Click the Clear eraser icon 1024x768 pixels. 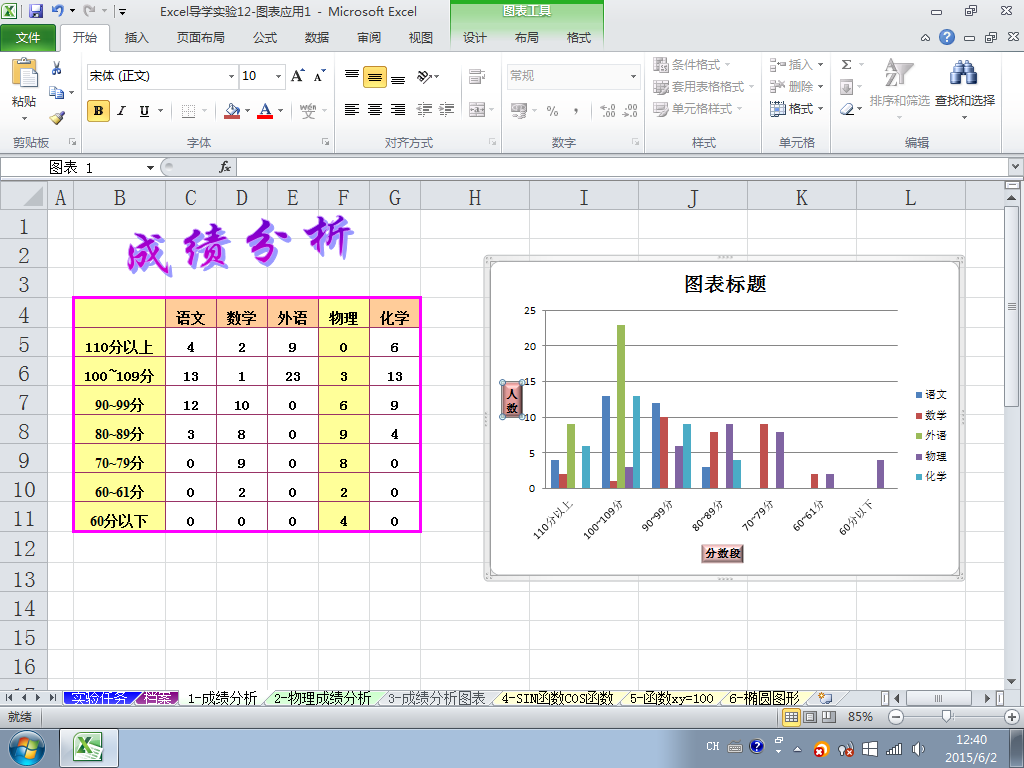(847, 109)
